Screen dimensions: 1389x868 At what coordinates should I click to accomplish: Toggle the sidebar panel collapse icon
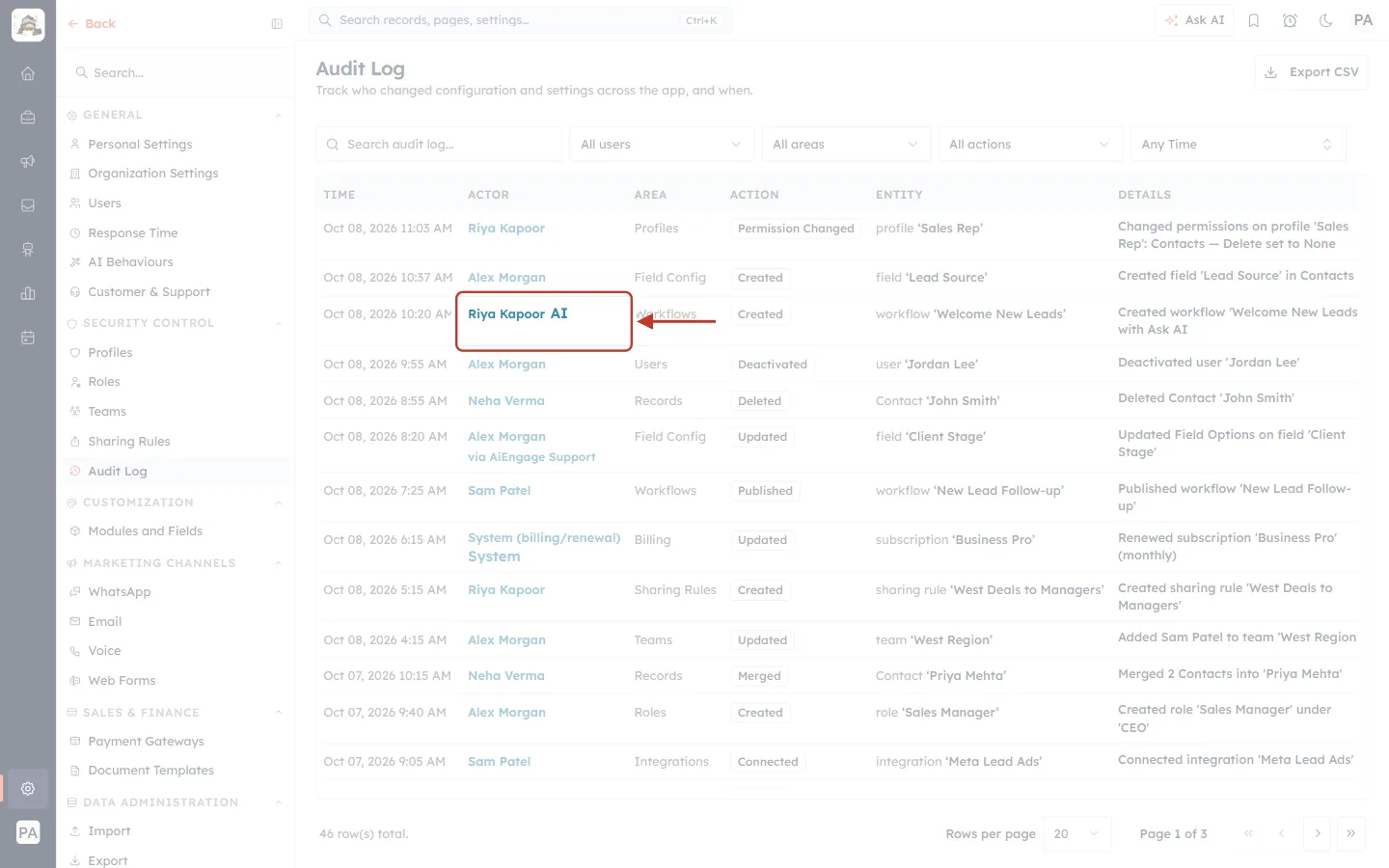[277, 24]
